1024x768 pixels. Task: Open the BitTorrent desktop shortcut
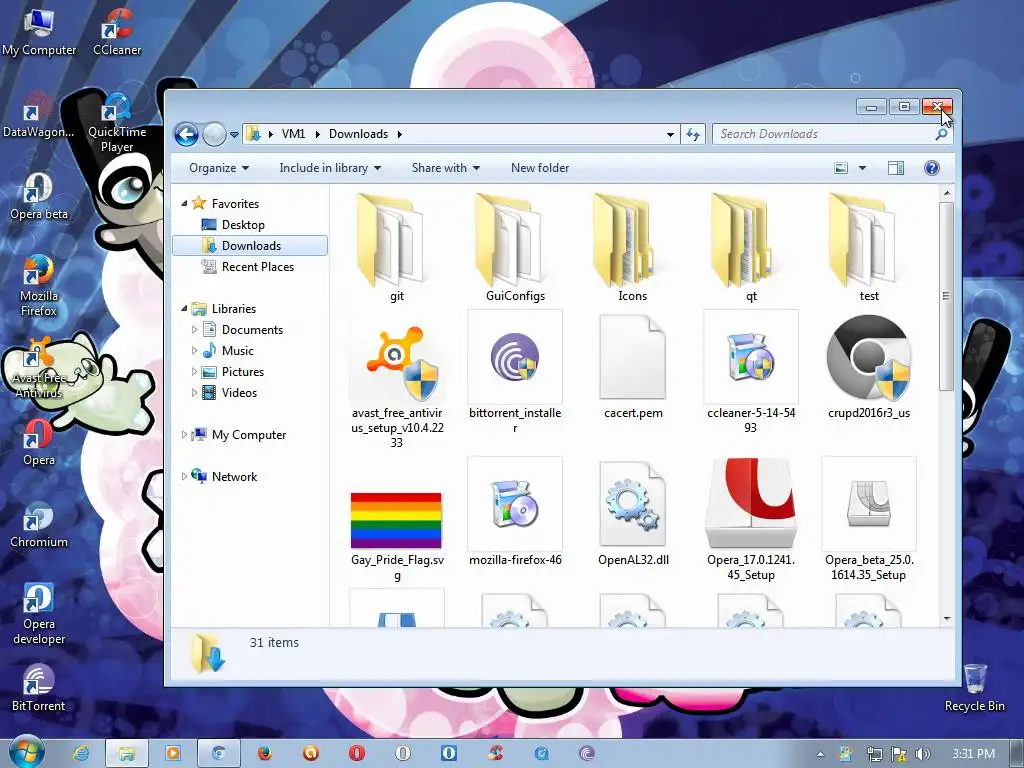[39, 688]
